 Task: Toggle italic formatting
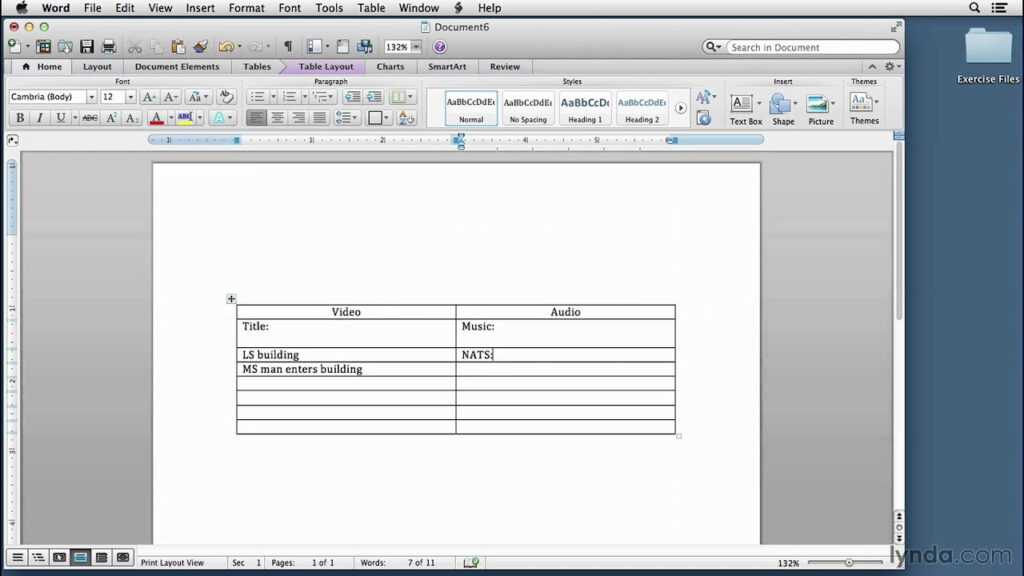(40, 117)
